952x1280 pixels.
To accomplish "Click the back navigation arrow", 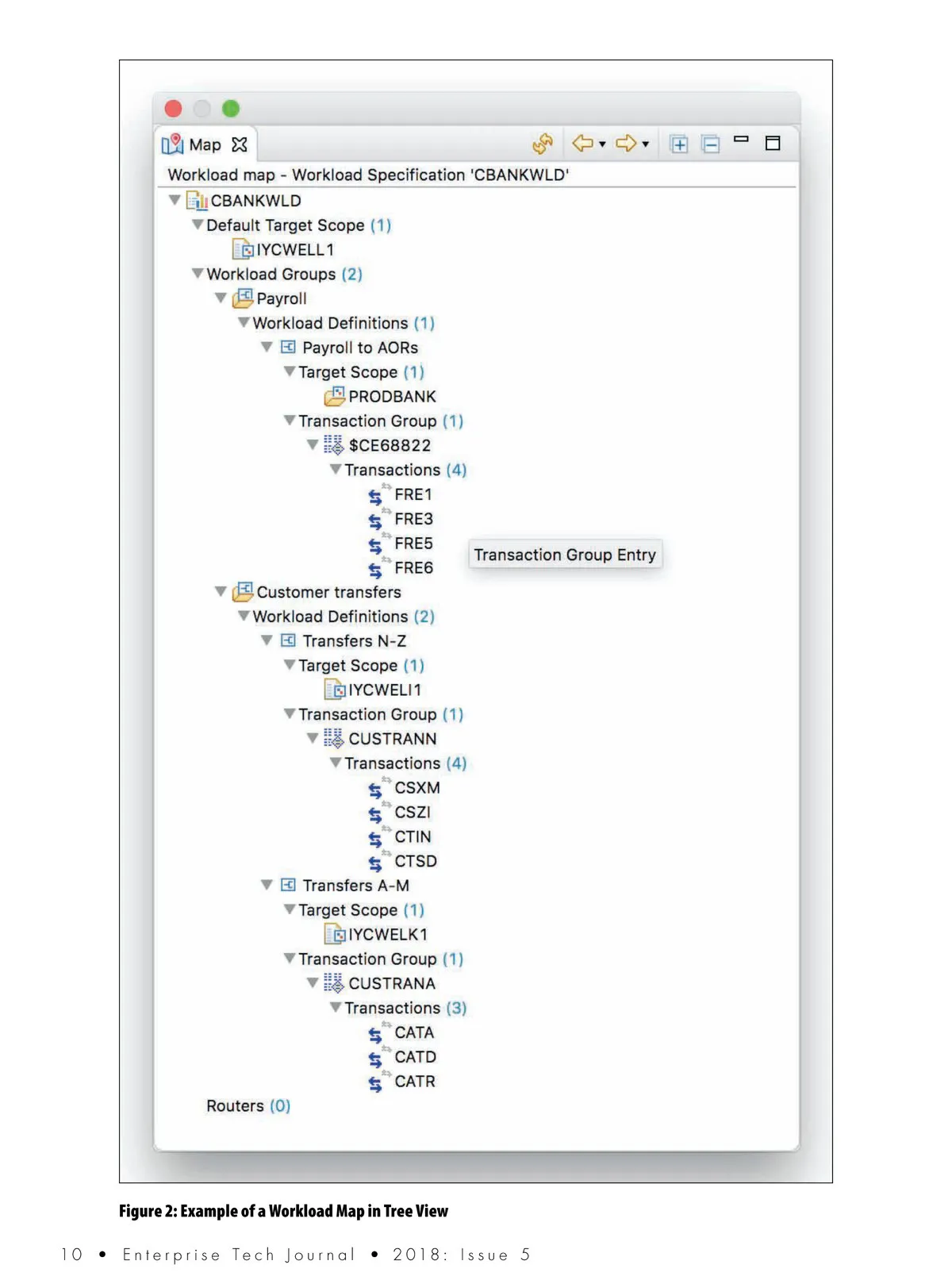I will 582,144.
